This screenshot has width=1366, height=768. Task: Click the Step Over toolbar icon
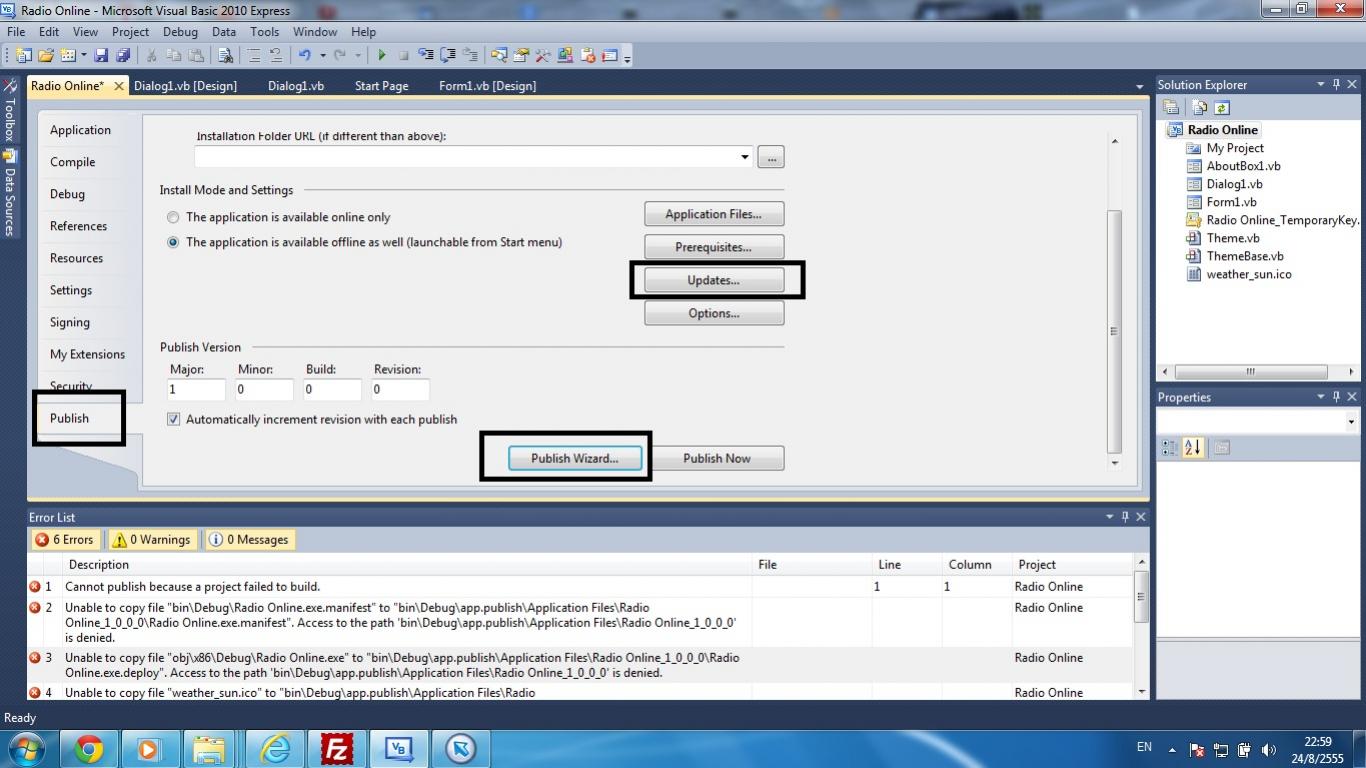(x=447, y=55)
